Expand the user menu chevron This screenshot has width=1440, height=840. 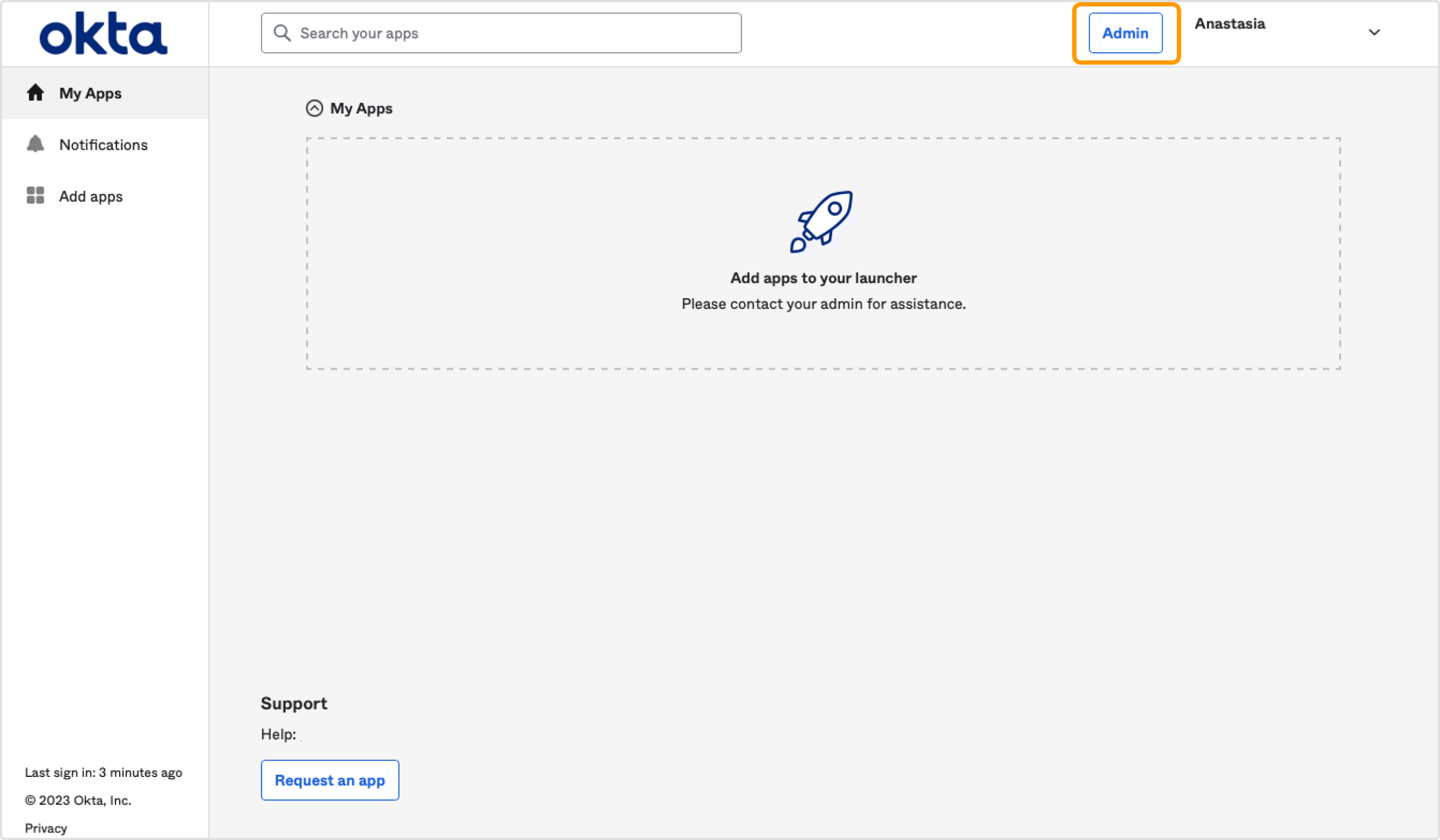[1374, 32]
